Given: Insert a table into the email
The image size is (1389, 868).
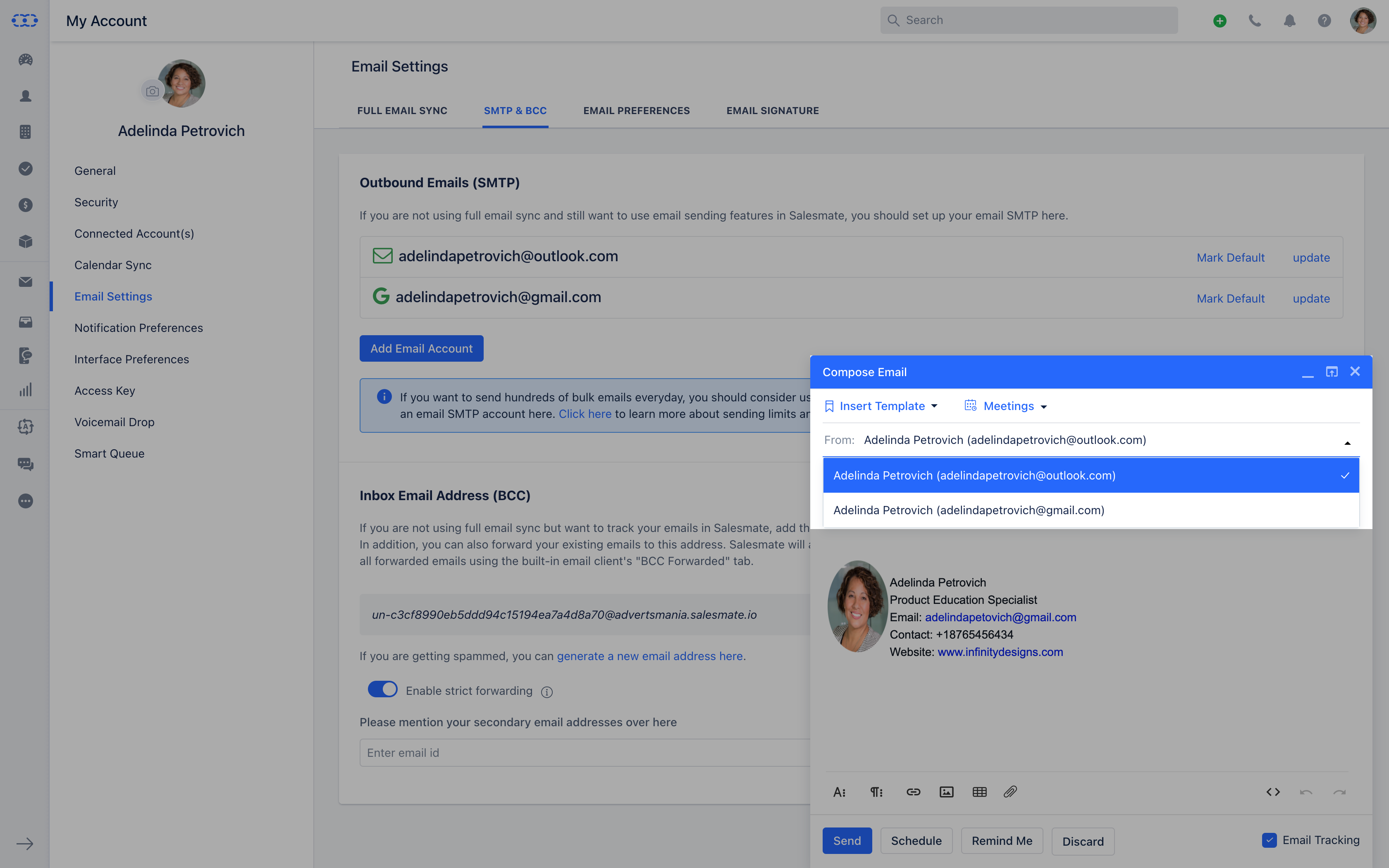Looking at the screenshot, I should tap(980, 792).
